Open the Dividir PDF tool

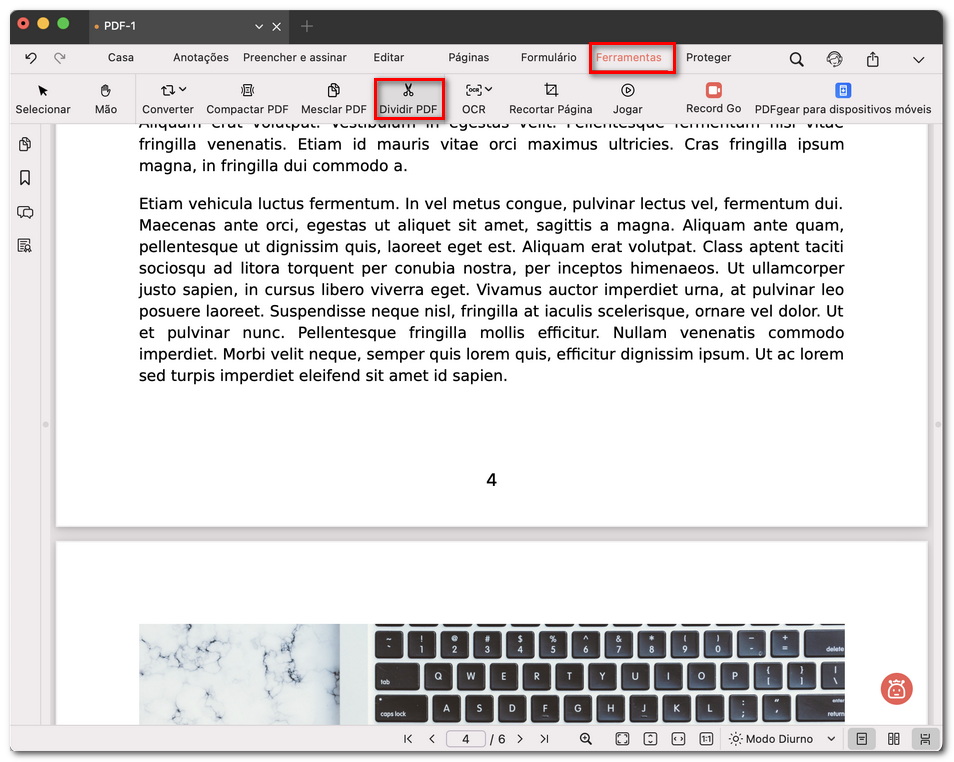coord(409,98)
